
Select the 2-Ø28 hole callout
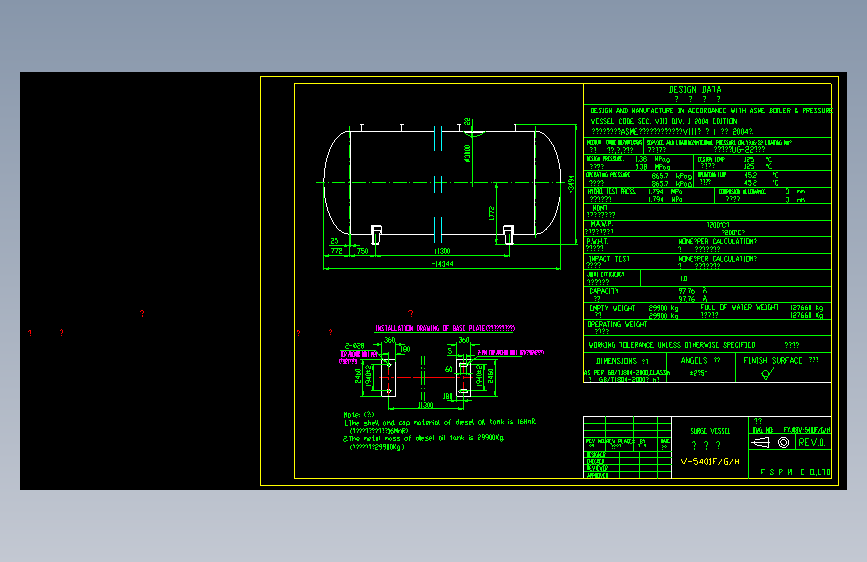click(x=354, y=346)
